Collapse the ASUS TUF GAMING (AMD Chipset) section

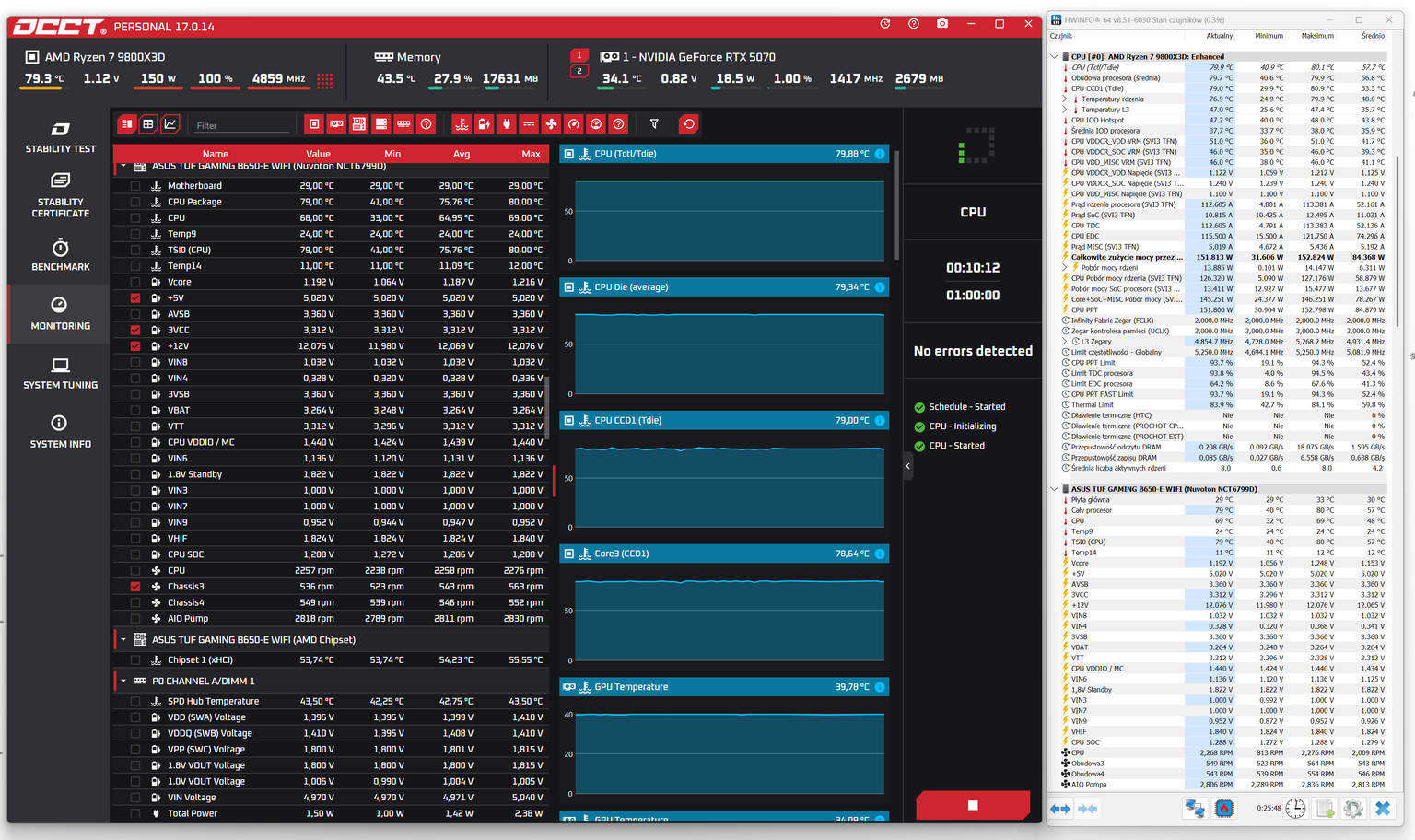[123, 639]
